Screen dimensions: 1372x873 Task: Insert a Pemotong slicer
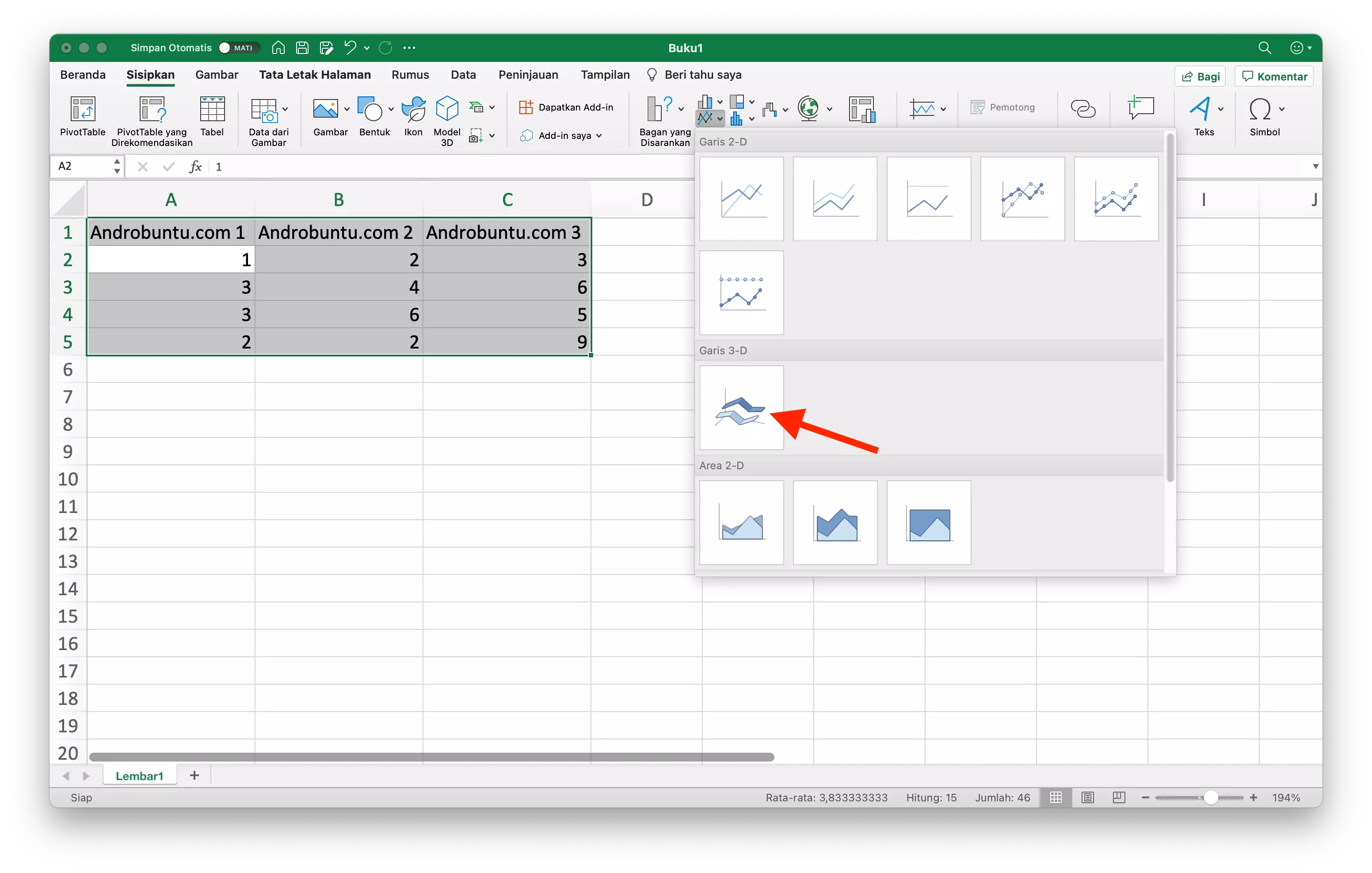[x=1005, y=107]
